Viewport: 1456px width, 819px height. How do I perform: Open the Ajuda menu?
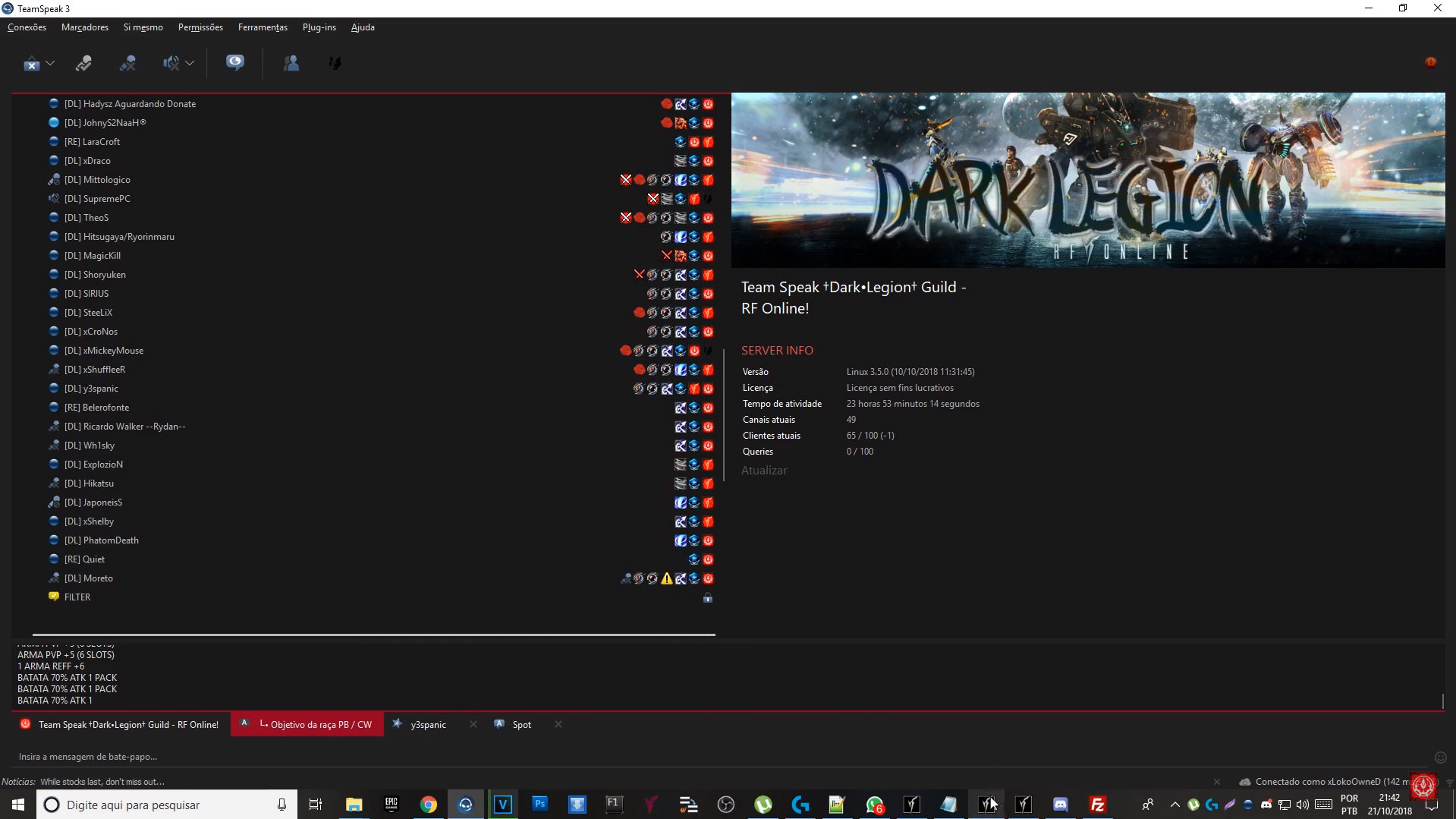(x=363, y=27)
